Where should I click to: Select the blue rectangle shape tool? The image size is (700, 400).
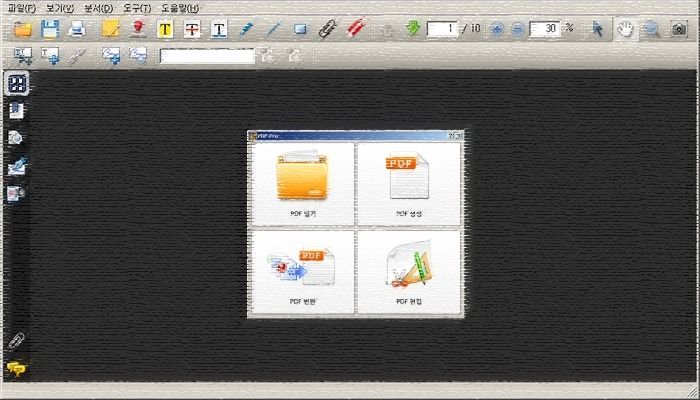300,29
